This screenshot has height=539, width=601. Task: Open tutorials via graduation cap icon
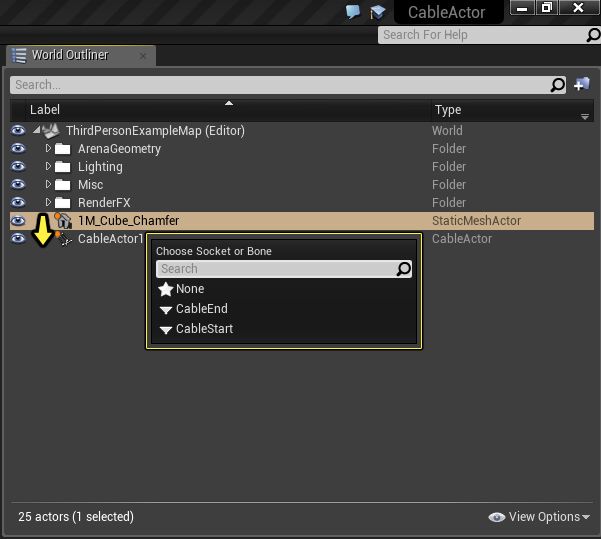click(377, 11)
